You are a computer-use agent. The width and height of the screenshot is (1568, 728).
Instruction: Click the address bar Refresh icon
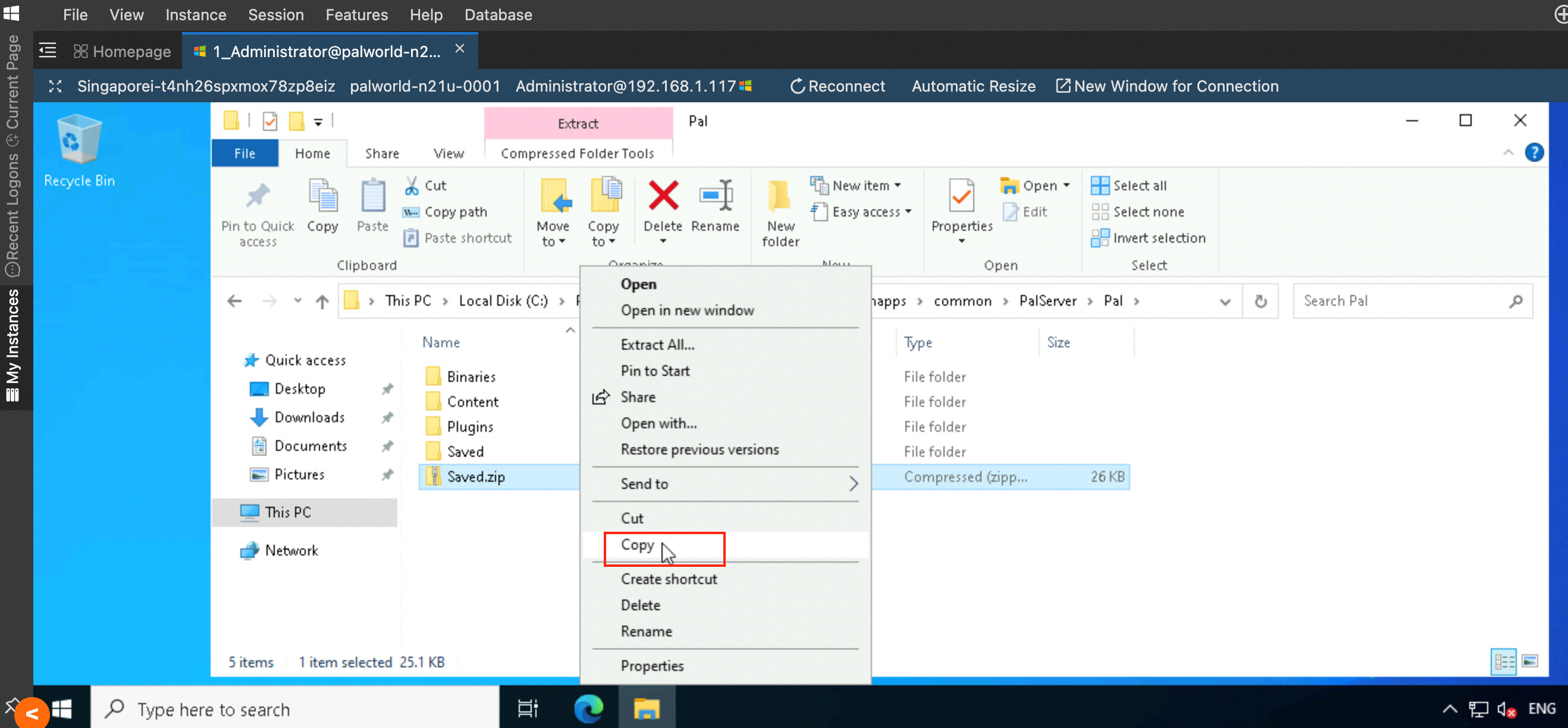coord(1260,302)
